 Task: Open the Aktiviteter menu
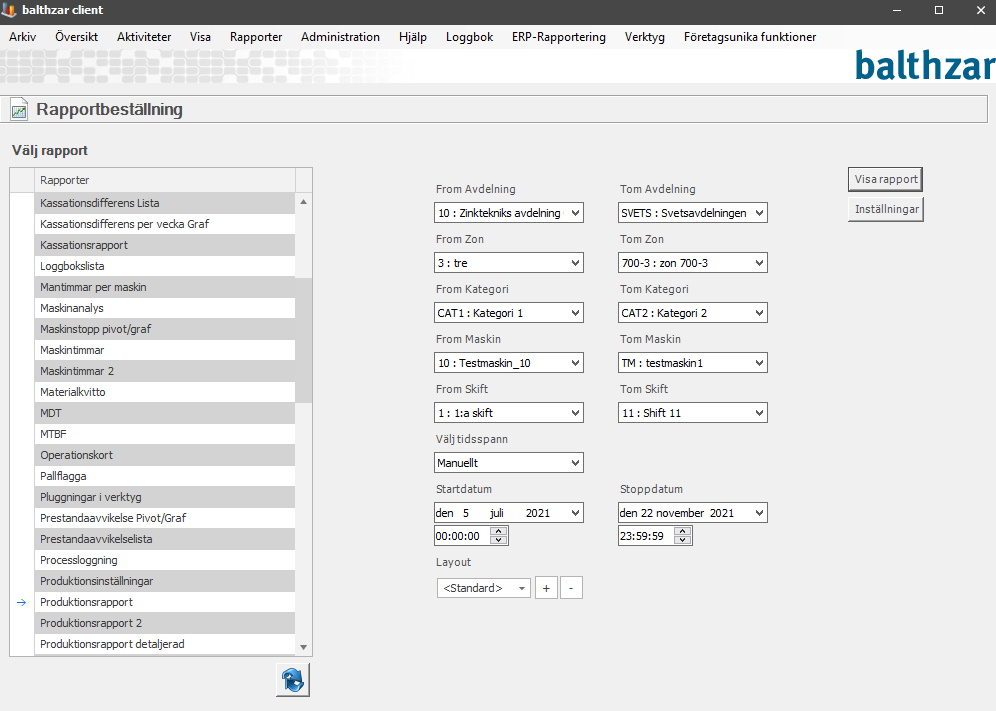click(x=144, y=37)
